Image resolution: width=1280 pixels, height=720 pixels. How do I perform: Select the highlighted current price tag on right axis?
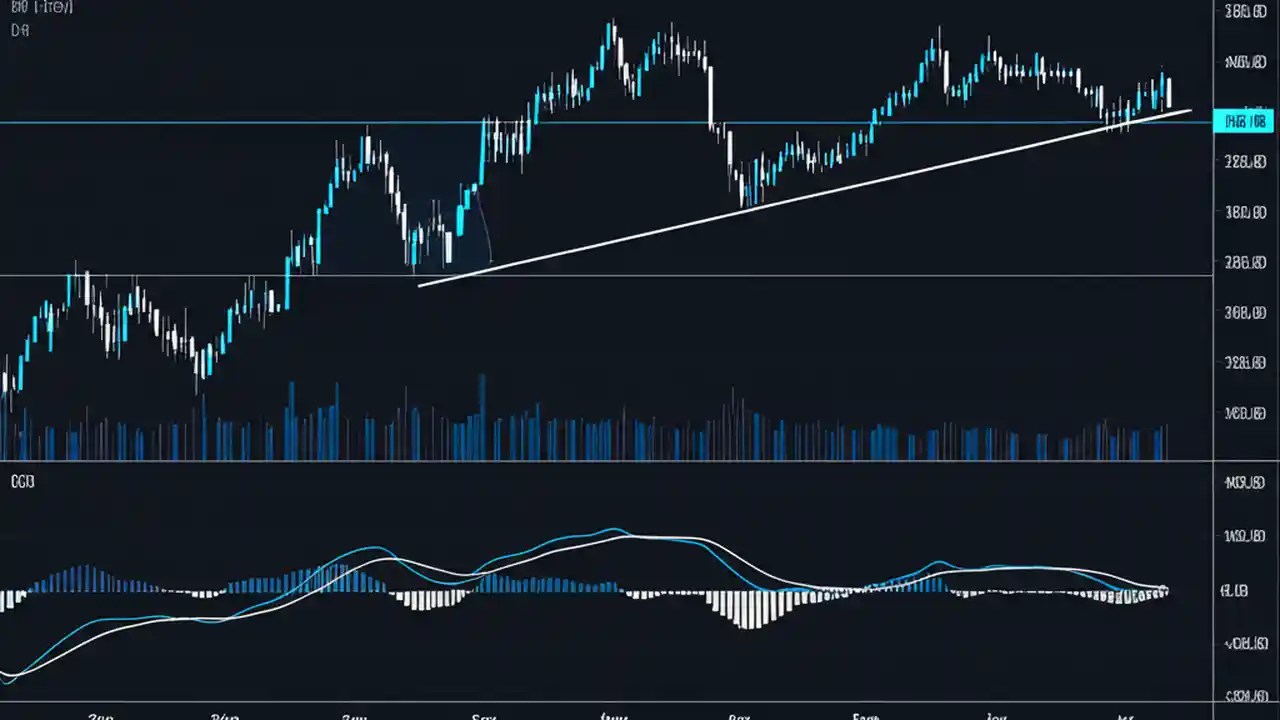click(1243, 121)
